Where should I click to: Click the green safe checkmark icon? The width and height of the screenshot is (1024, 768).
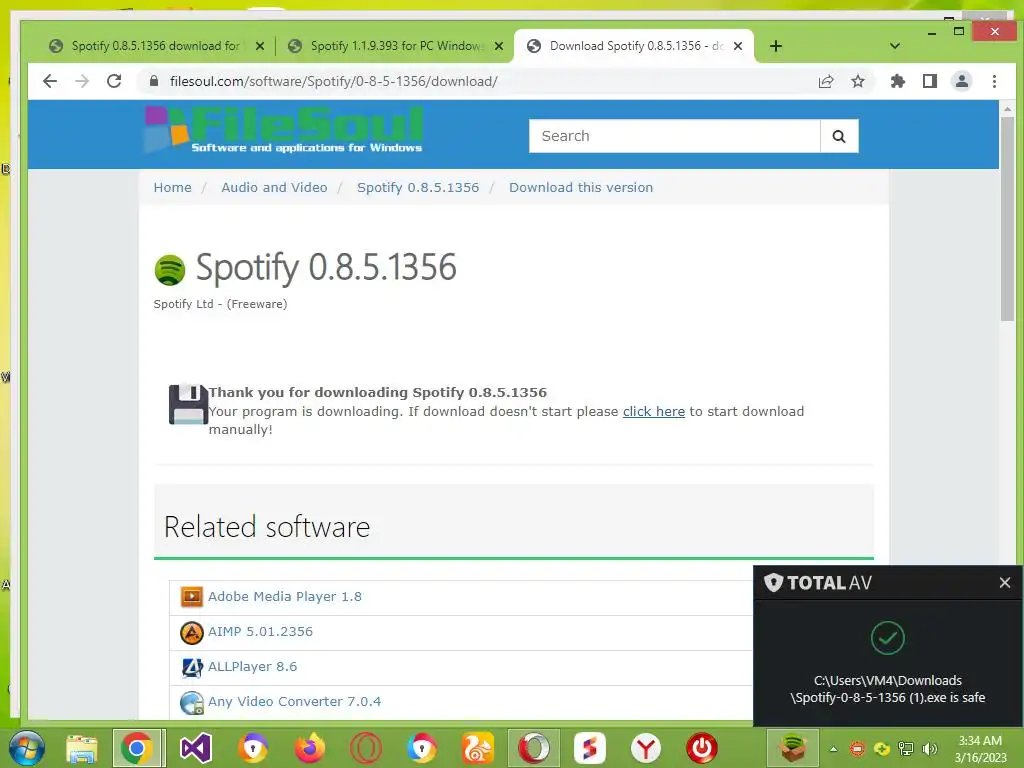click(888, 638)
